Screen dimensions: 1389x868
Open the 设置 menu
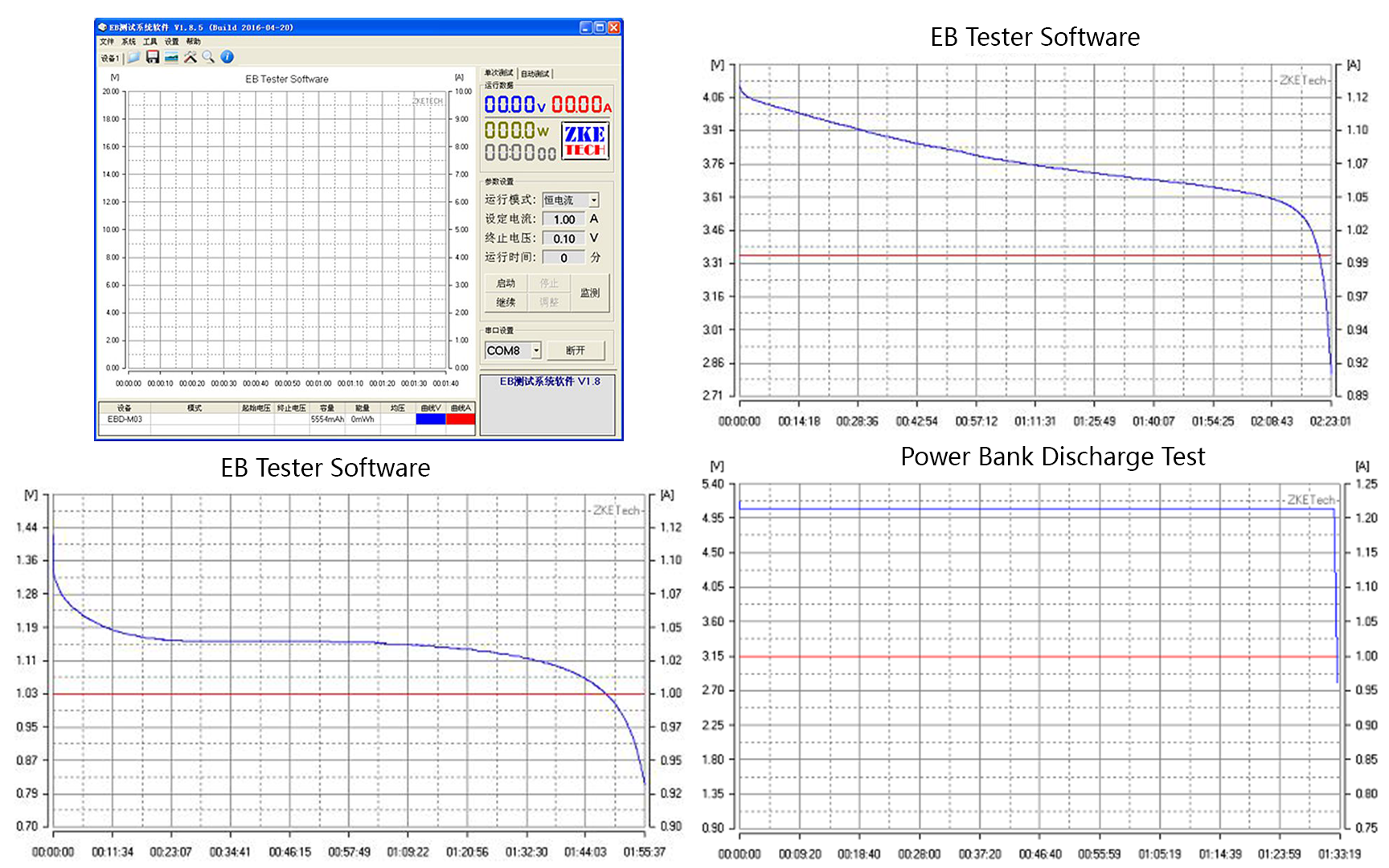coord(172,42)
